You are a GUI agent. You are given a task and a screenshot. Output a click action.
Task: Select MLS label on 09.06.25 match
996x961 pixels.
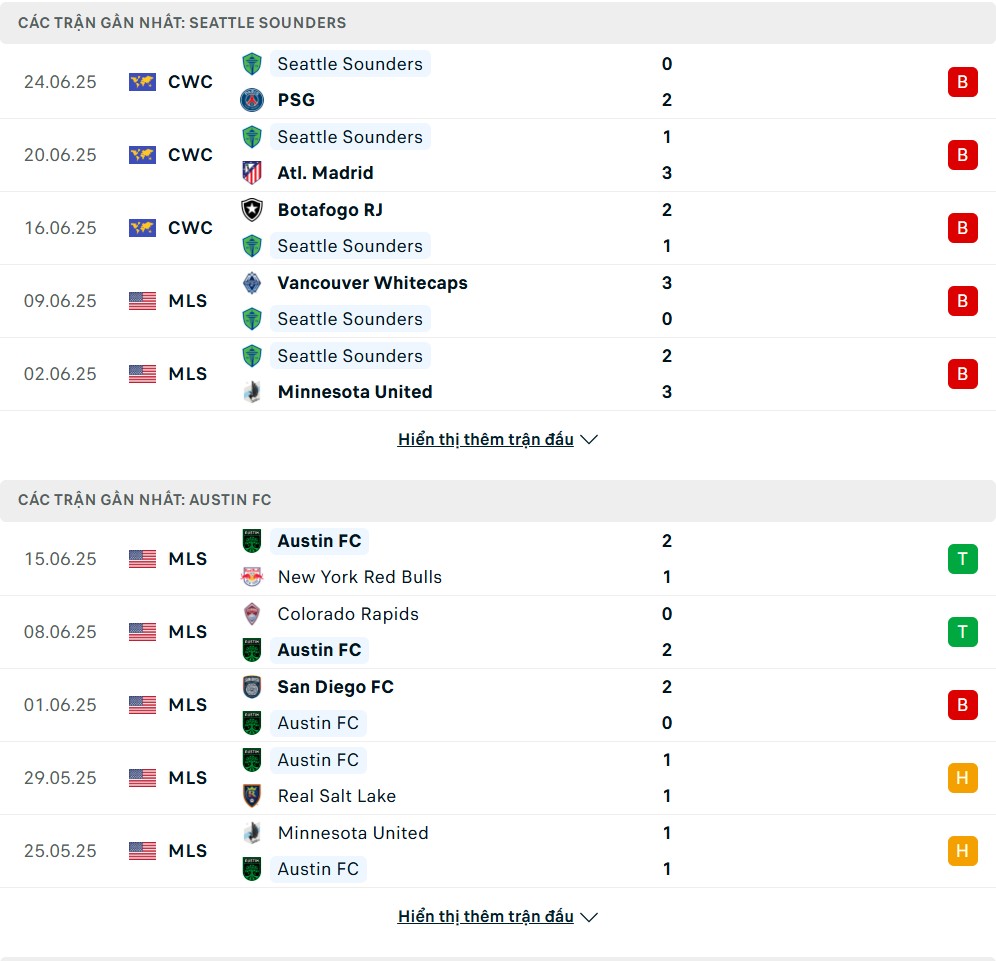click(187, 301)
